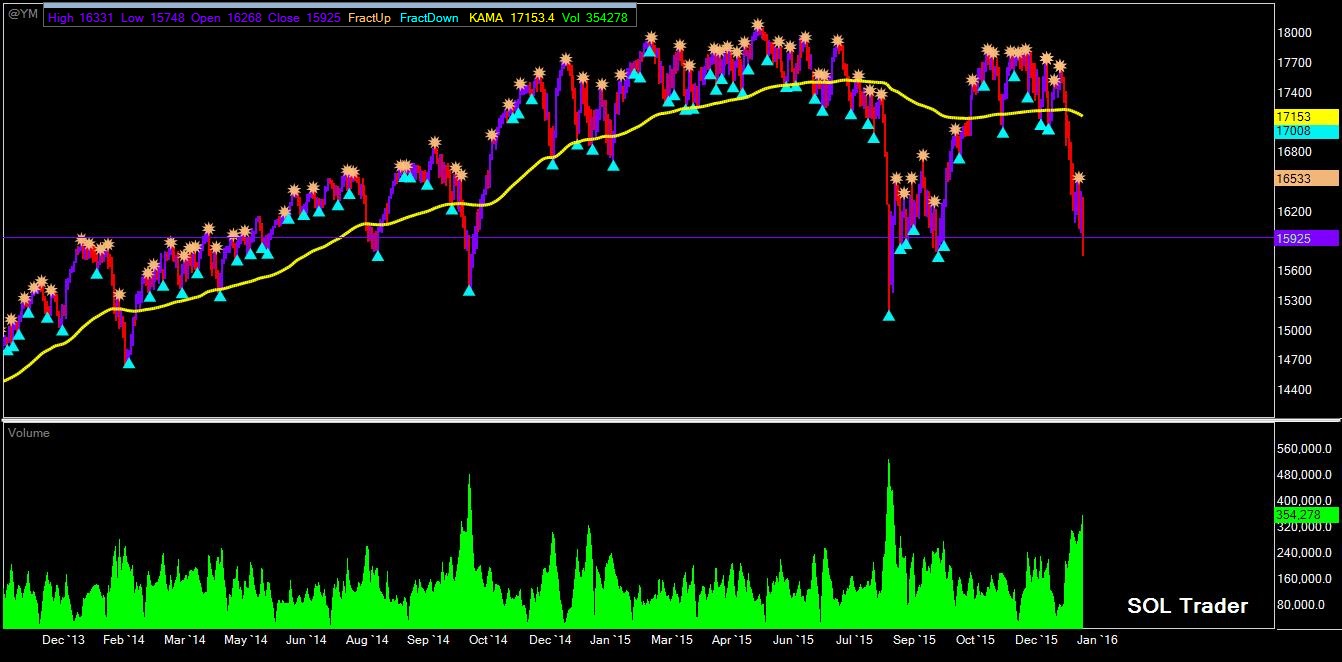The image size is (1342, 662).
Task: Click the Dec '13 date label
Action: tap(65, 640)
